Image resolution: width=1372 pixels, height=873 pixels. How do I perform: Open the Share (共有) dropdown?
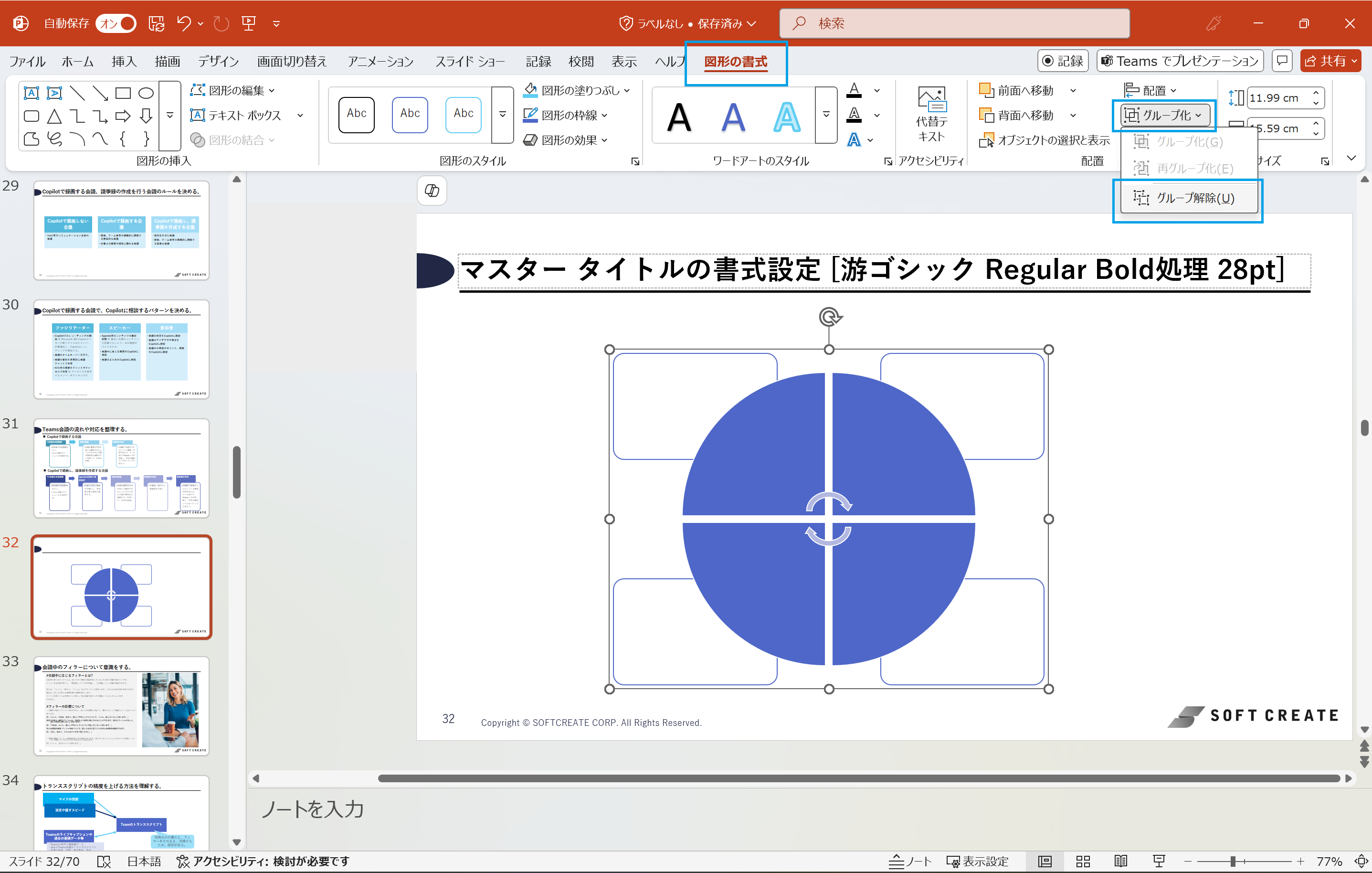1330,60
